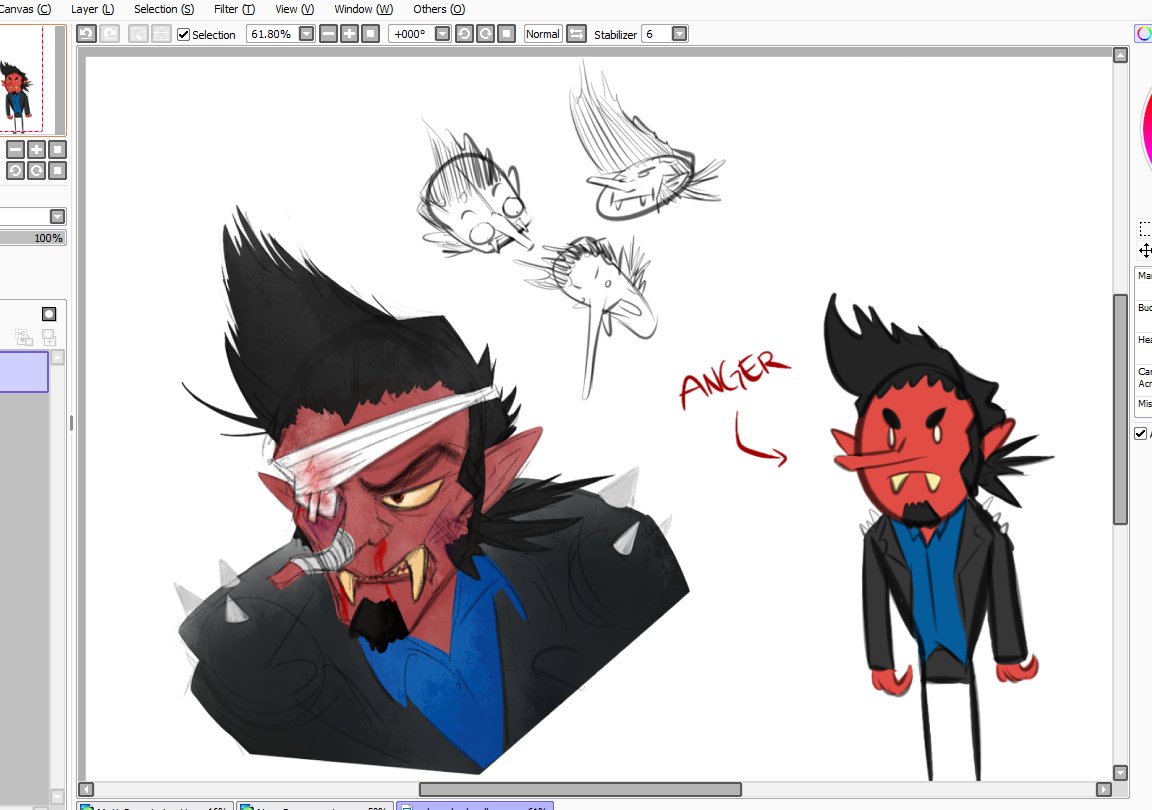
Task: Rotate the view clockwise from the top toolbar
Action: click(x=485, y=34)
